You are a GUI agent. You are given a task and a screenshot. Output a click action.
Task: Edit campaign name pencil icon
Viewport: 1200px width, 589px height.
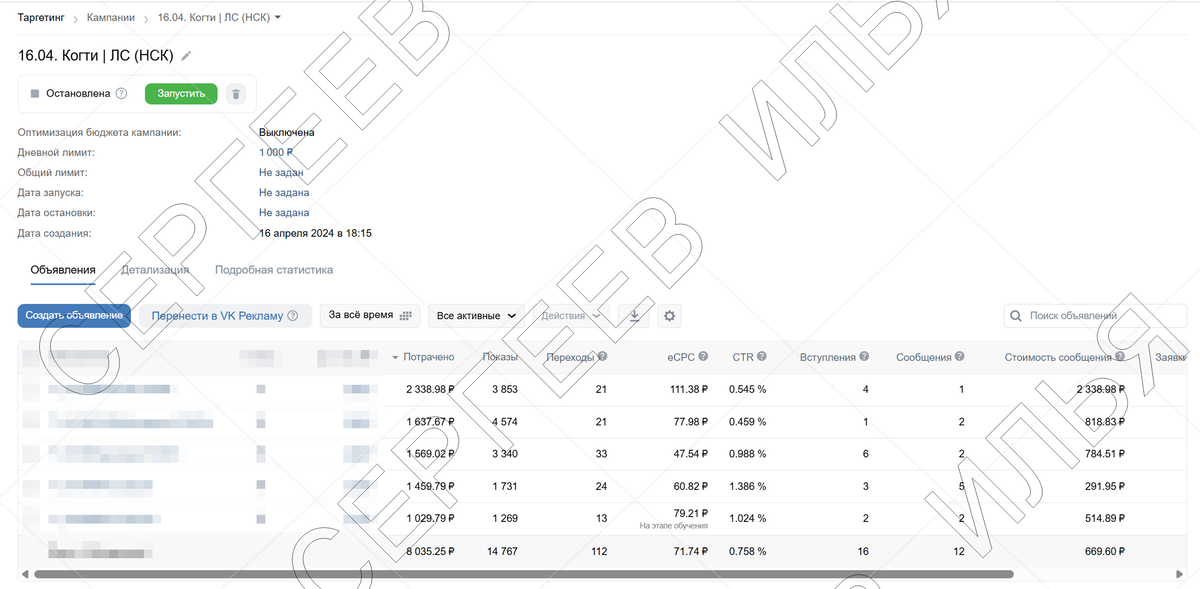tap(186, 56)
